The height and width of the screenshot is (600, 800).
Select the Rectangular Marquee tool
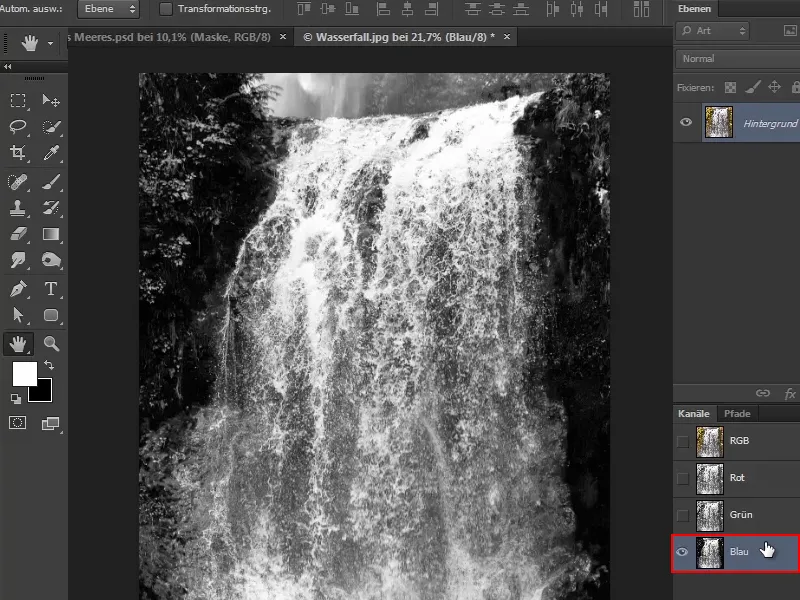[18, 101]
